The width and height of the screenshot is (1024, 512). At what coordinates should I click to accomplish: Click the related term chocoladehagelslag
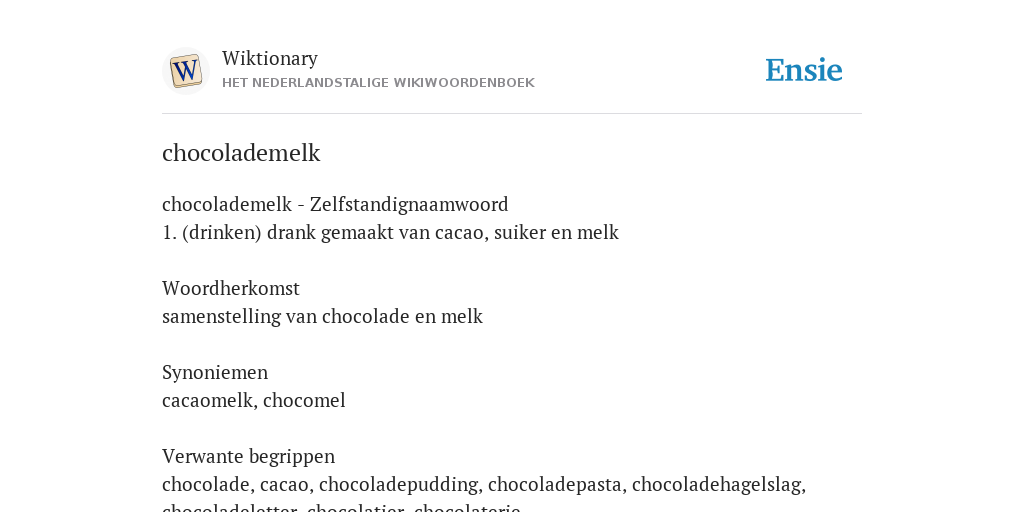tap(716, 485)
